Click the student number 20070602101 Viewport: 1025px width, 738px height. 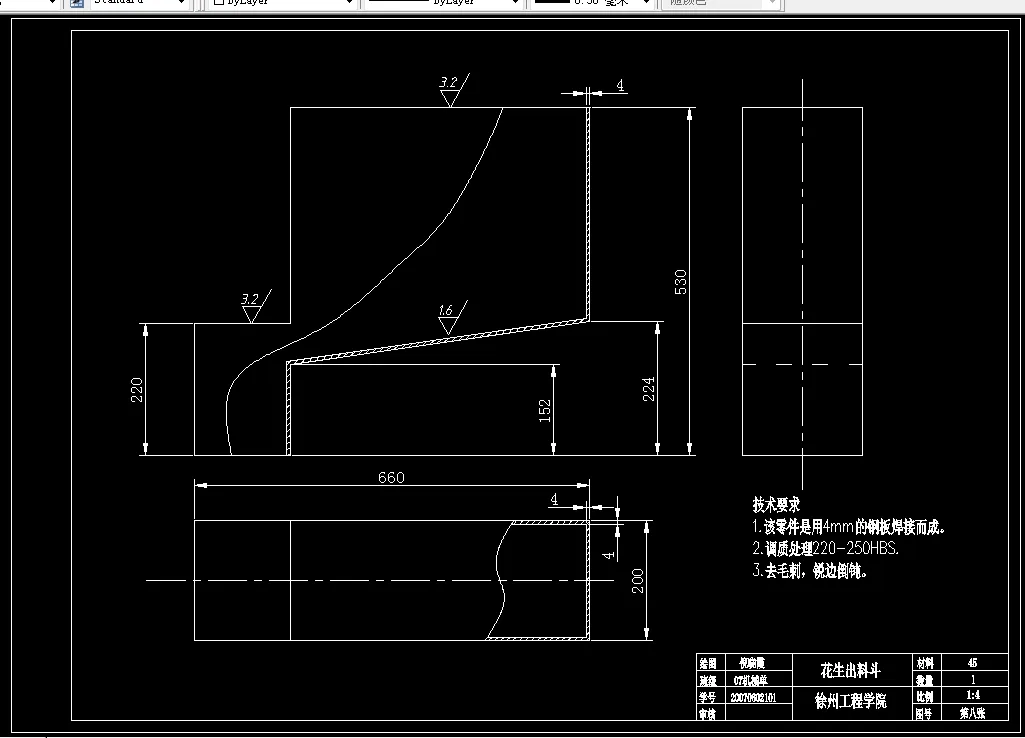tap(753, 697)
